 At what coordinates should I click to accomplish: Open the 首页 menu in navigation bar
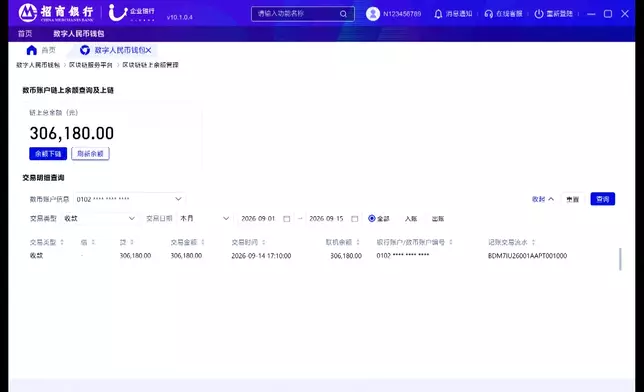coord(25,33)
